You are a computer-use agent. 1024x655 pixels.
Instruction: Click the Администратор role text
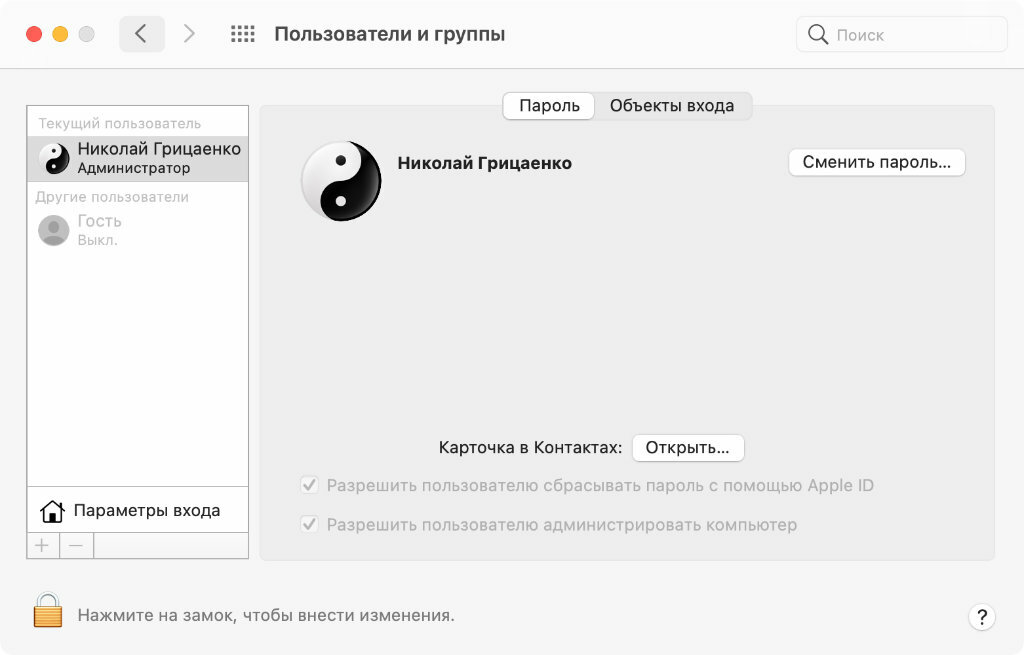click(134, 168)
